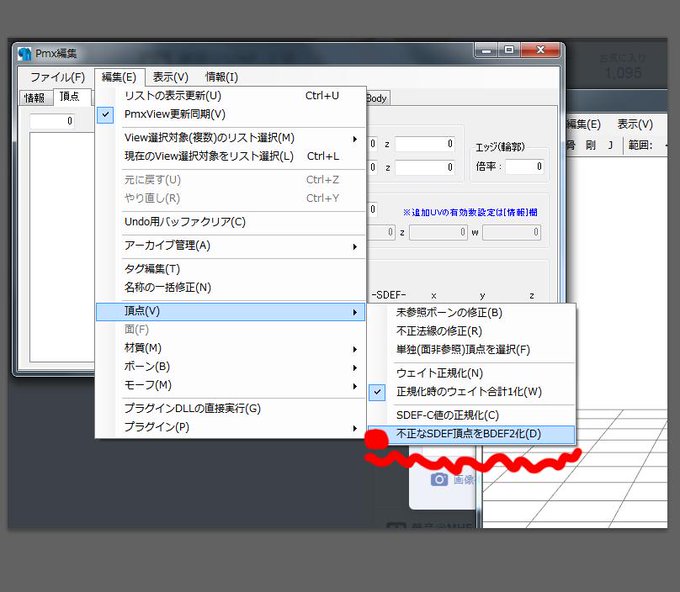Screen dimensions: 680x592
Task: Open the 編集(E) menu in Pmx編集
Action: (119, 77)
